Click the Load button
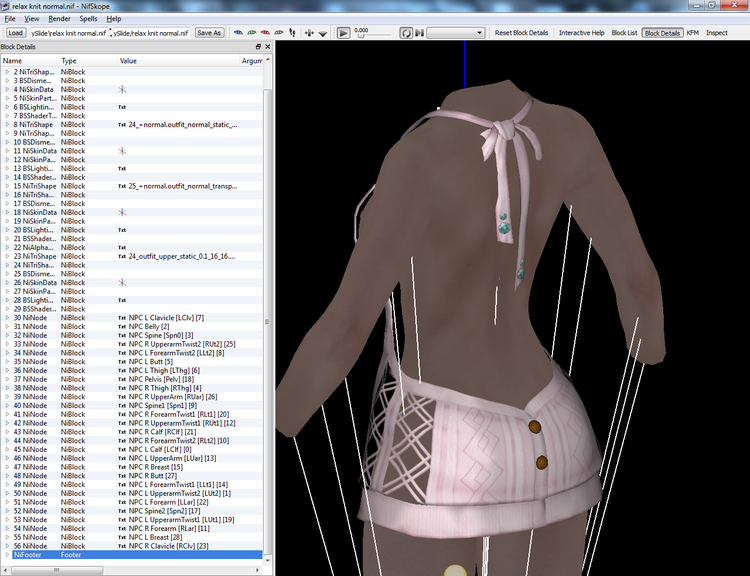Screen dimensions: 750x576 click(15, 33)
